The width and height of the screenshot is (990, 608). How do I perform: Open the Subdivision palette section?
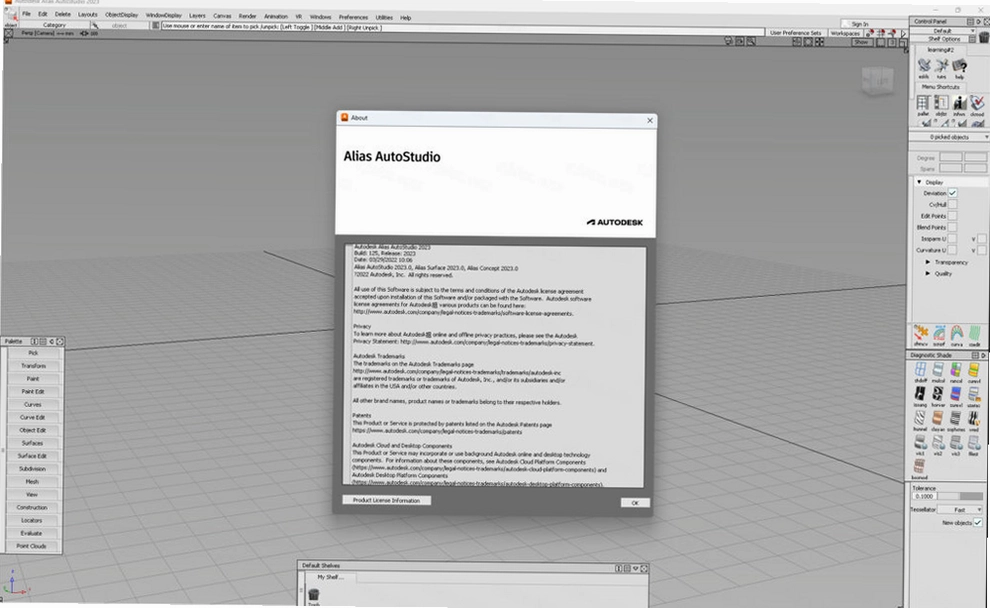[33, 468]
